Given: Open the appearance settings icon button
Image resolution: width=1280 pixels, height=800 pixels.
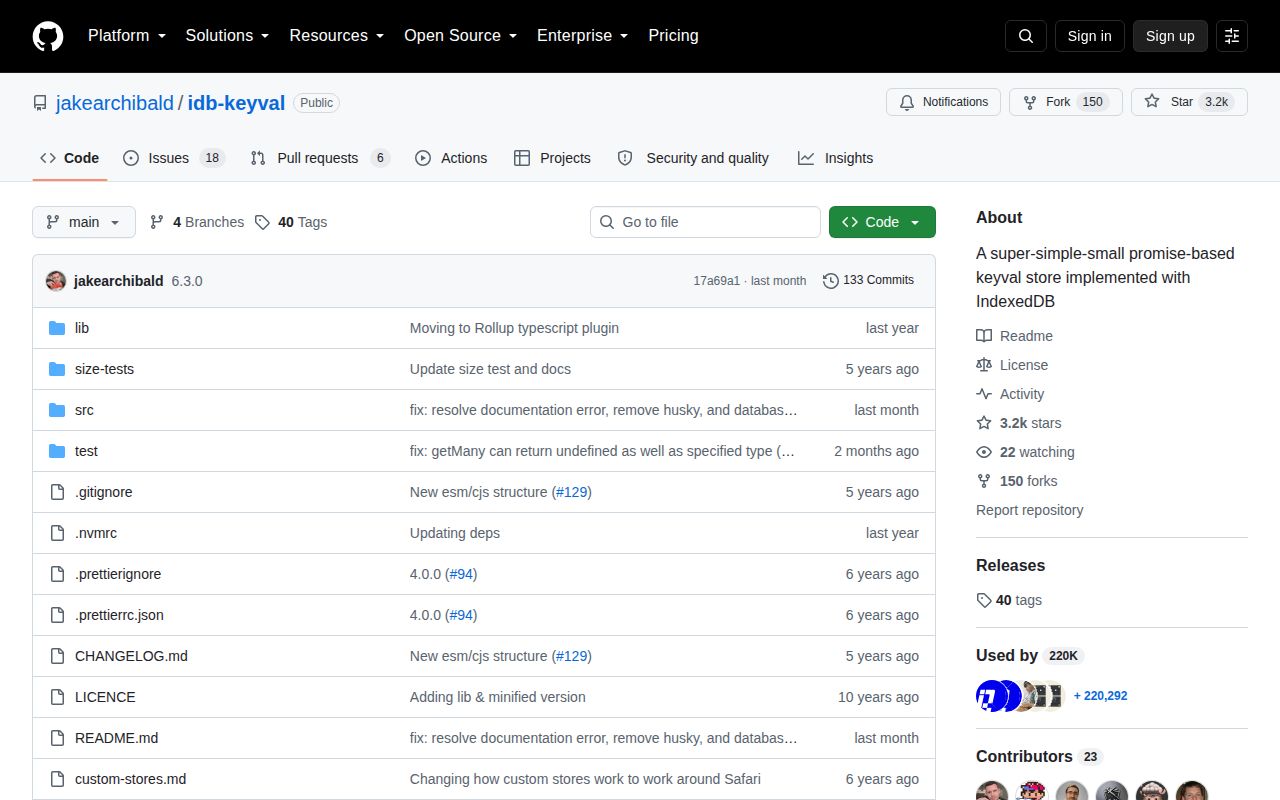Looking at the screenshot, I should pyautogui.click(x=1232, y=36).
